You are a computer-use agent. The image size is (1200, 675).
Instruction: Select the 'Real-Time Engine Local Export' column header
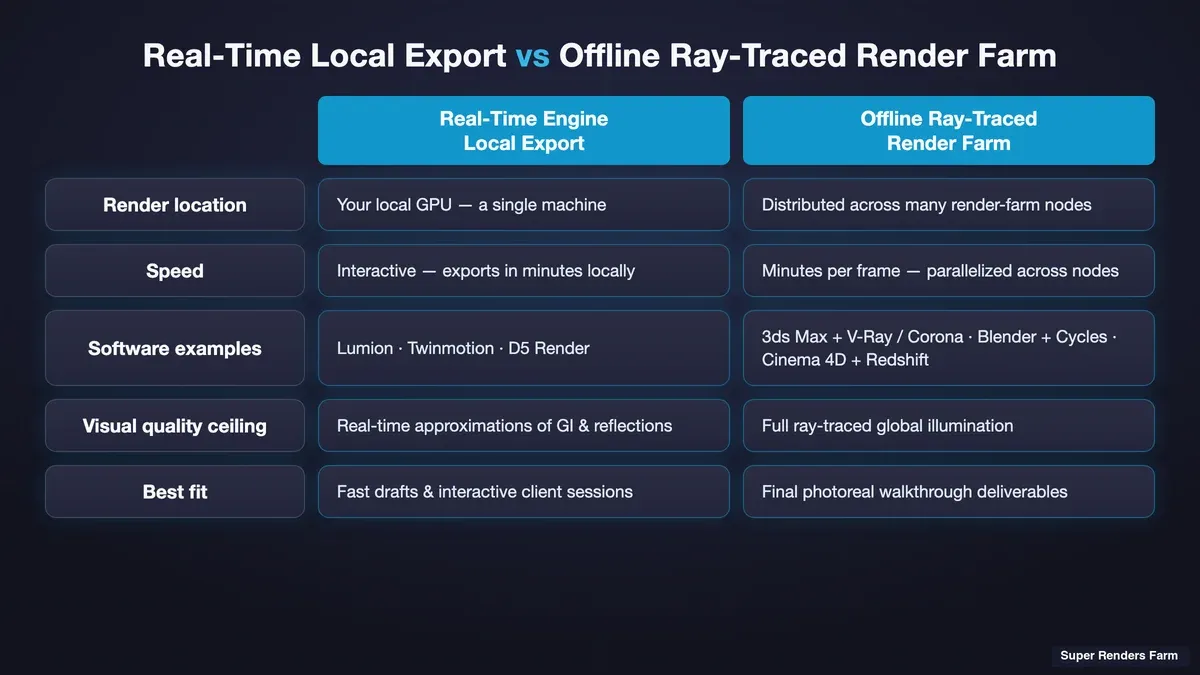click(x=524, y=130)
